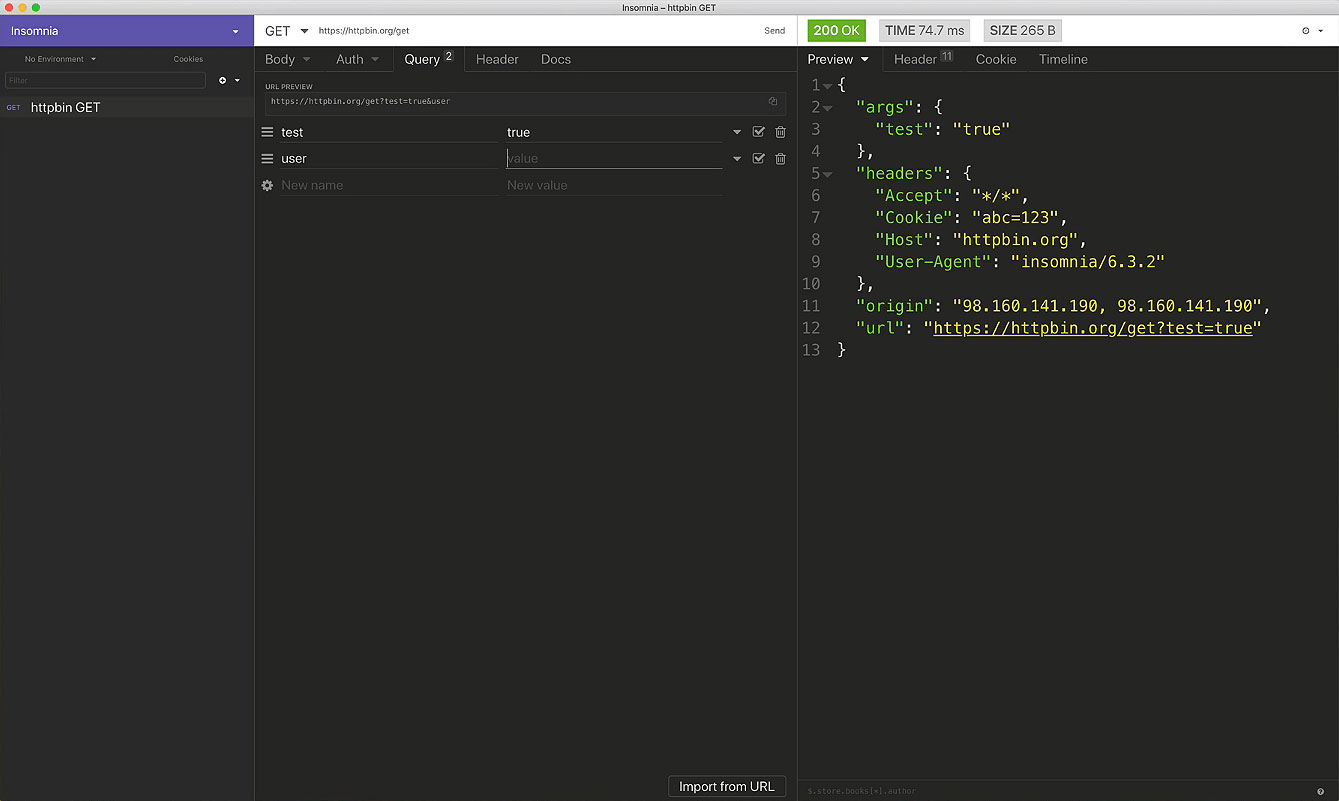
Task: Click the 200 OK status tag
Action: [837, 31]
